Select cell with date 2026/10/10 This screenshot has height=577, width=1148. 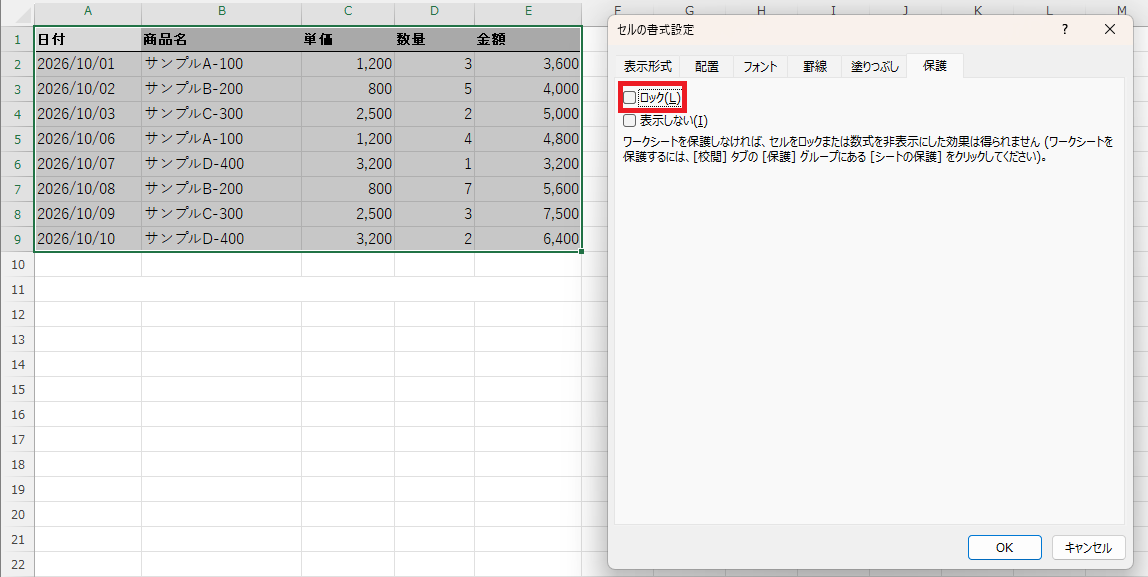pos(88,239)
